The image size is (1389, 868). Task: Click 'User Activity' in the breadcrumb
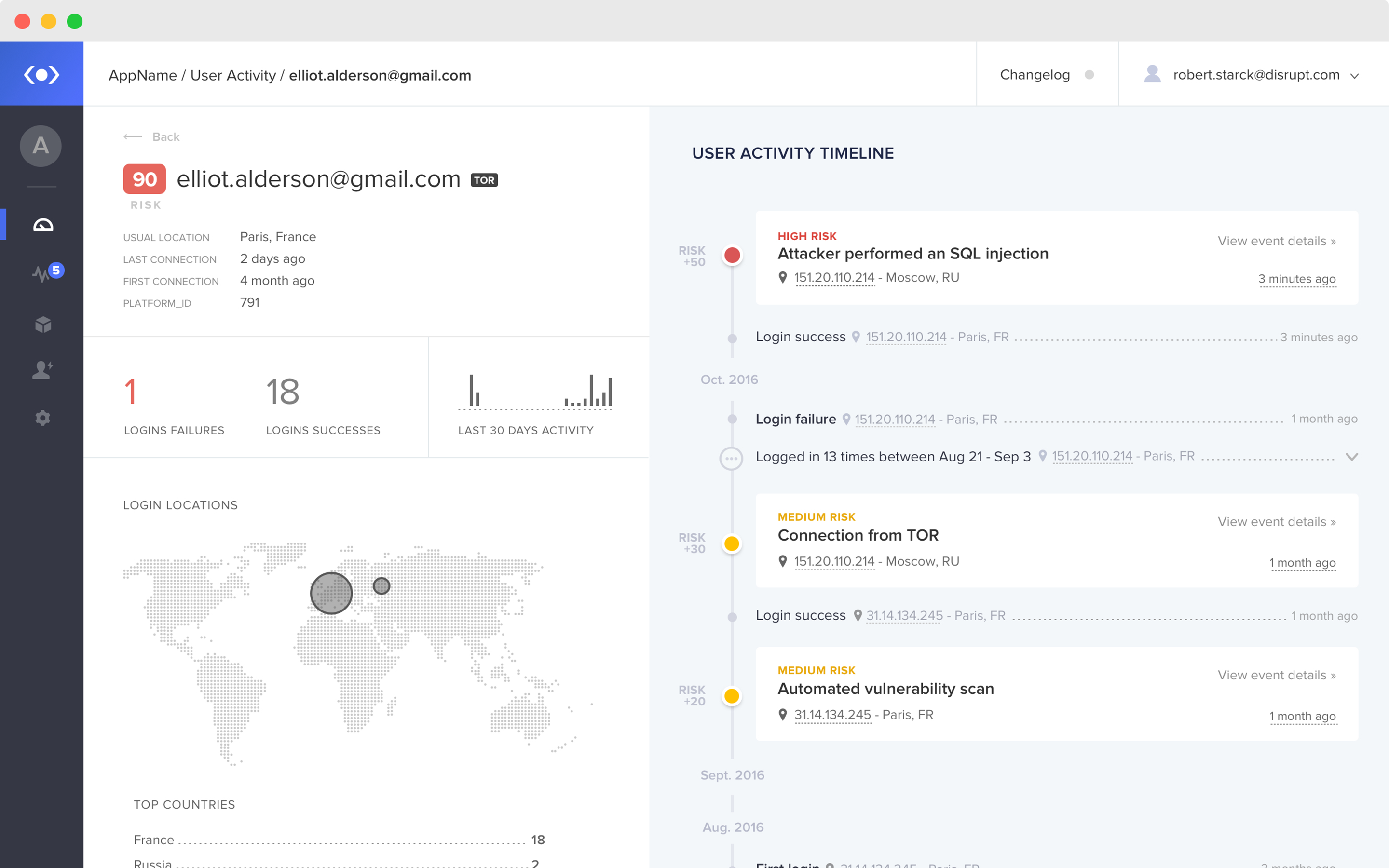tap(233, 75)
